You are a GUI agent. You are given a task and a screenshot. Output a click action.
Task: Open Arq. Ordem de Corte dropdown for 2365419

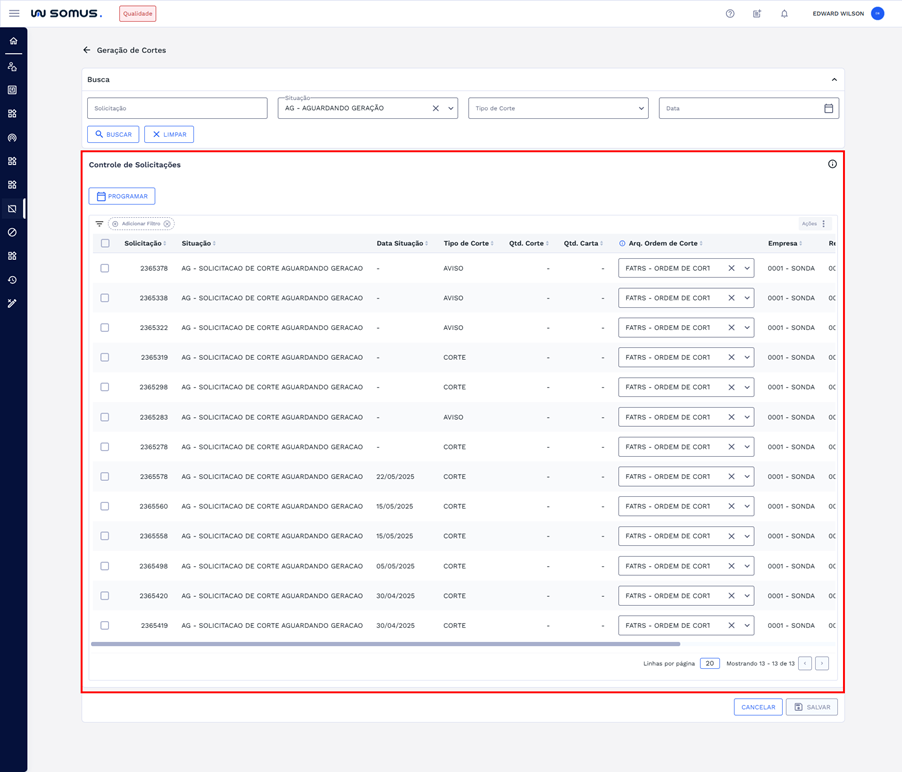click(x=747, y=626)
